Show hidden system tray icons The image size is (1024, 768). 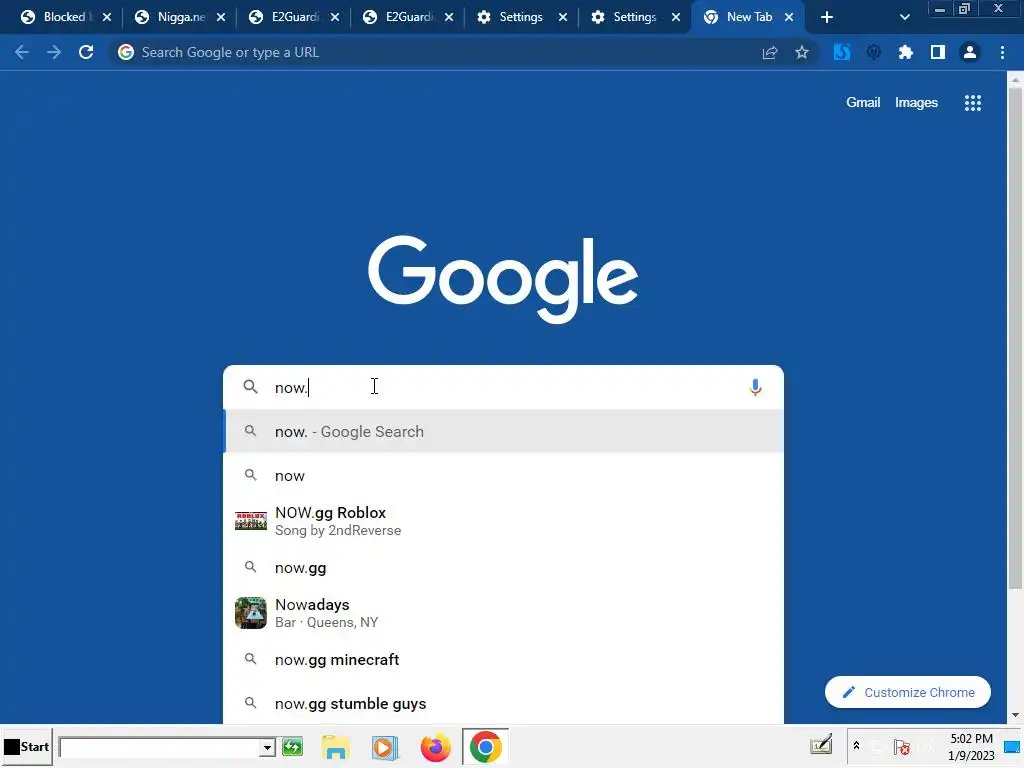coord(856,746)
